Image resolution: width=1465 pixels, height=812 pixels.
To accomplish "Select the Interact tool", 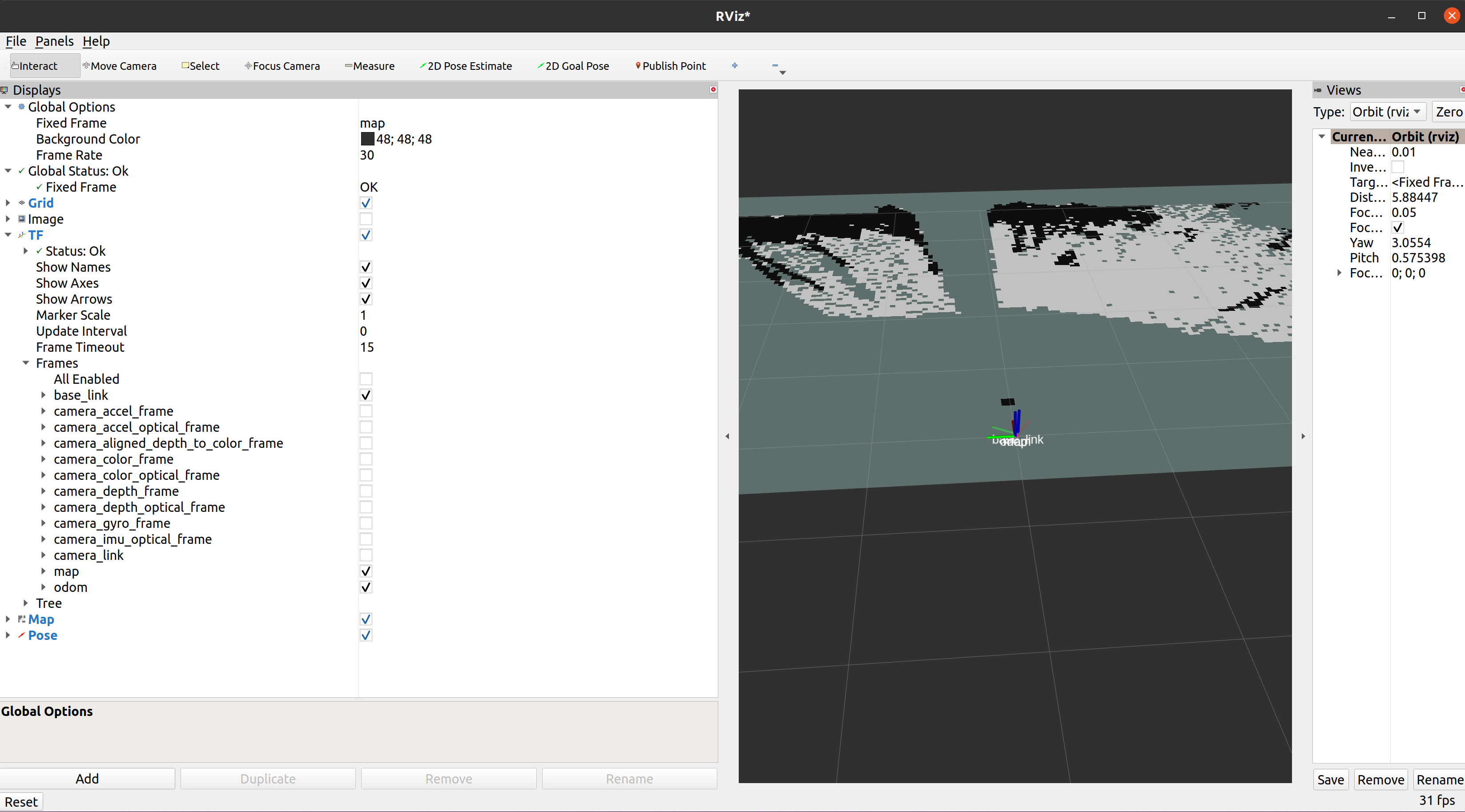I will [x=44, y=65].
